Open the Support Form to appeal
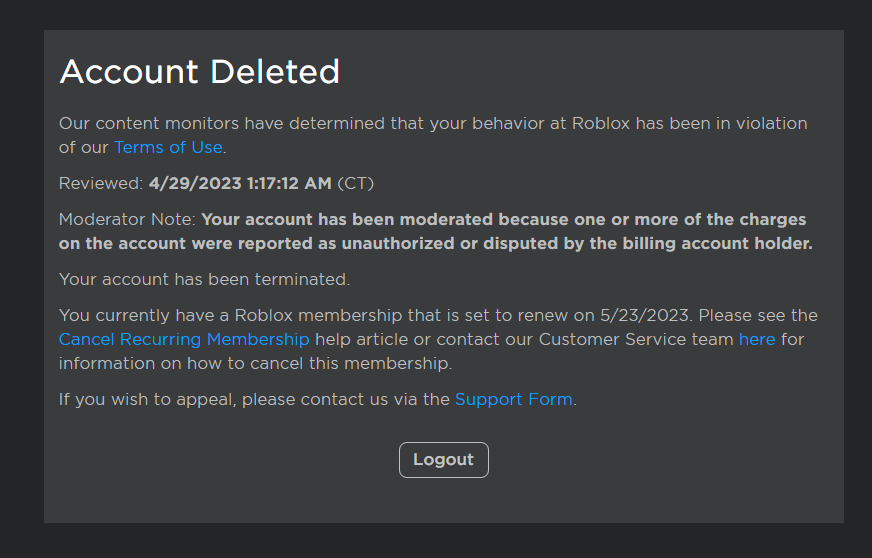Screen dimensions: 872x558 tap(513, 399)
